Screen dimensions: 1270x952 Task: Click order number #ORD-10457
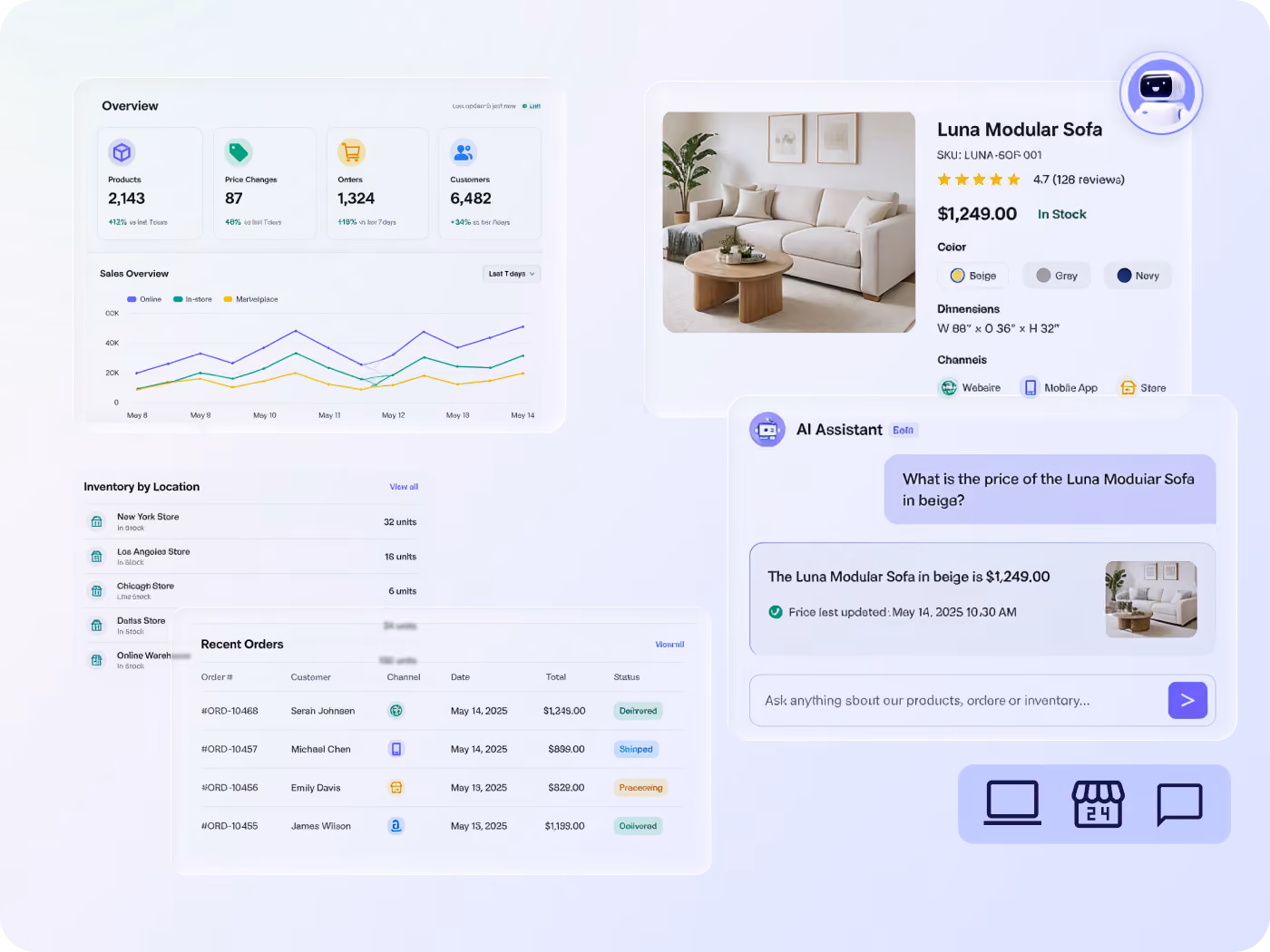tap(230, 749)
